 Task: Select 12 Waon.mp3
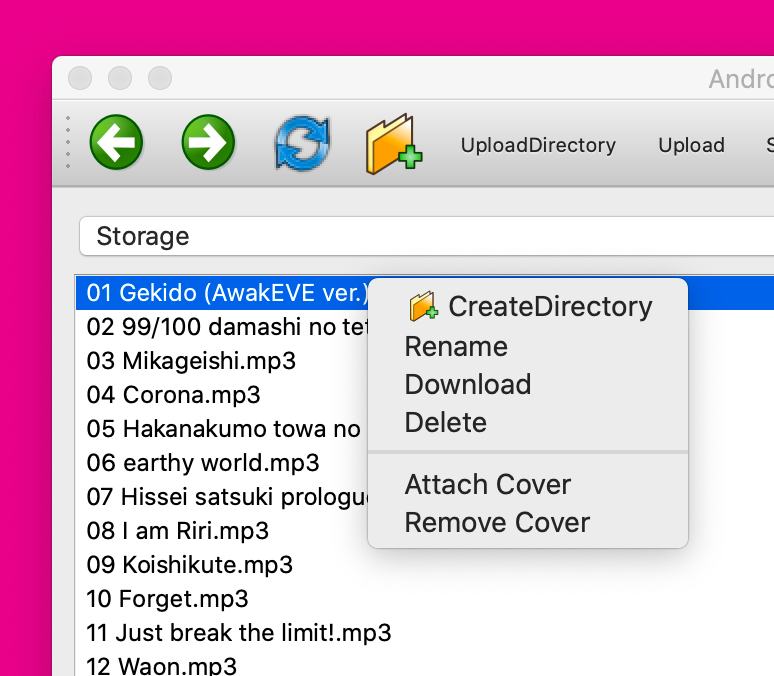pos(161,666)
